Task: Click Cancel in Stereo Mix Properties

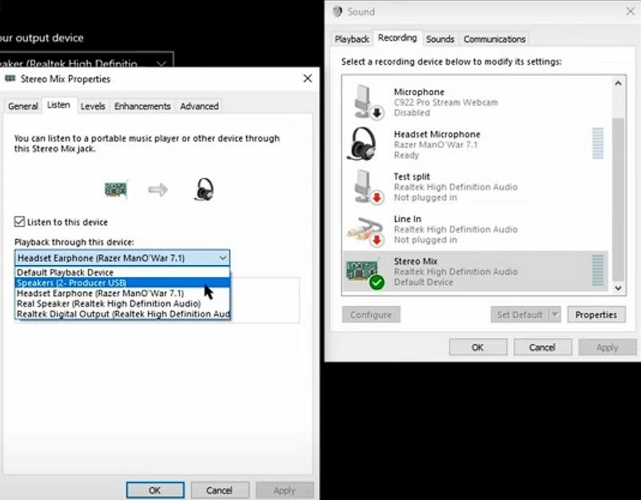Action: click(x=219, y=490)
